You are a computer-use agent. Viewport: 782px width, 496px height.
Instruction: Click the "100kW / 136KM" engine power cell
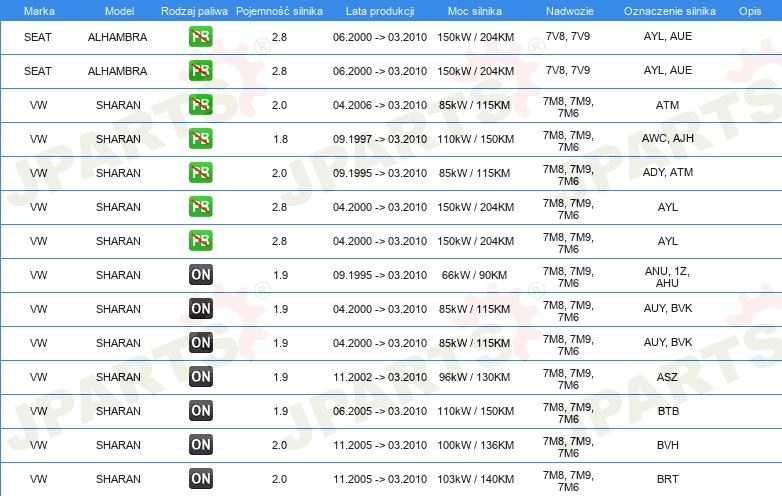tap(475, 445)
